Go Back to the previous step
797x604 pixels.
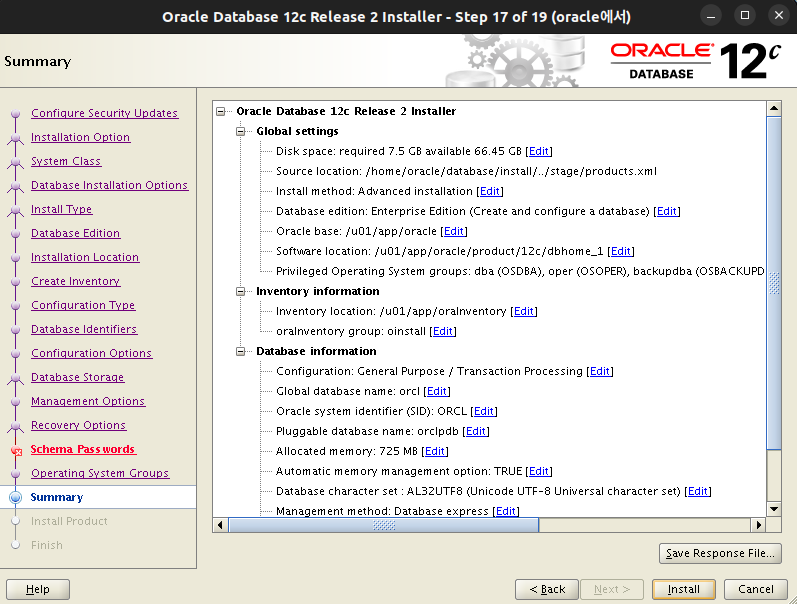tap(547, 589)
